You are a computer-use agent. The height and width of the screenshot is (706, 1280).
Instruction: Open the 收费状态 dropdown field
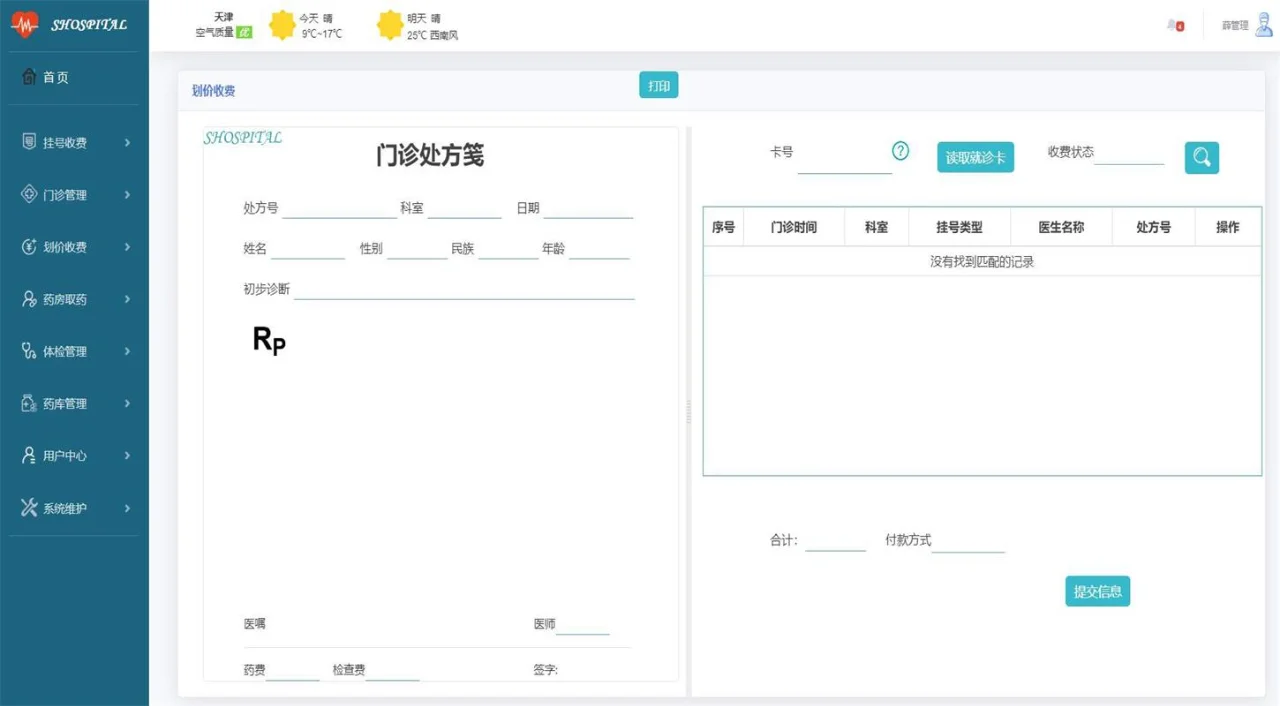click(x=1129, y=154)
